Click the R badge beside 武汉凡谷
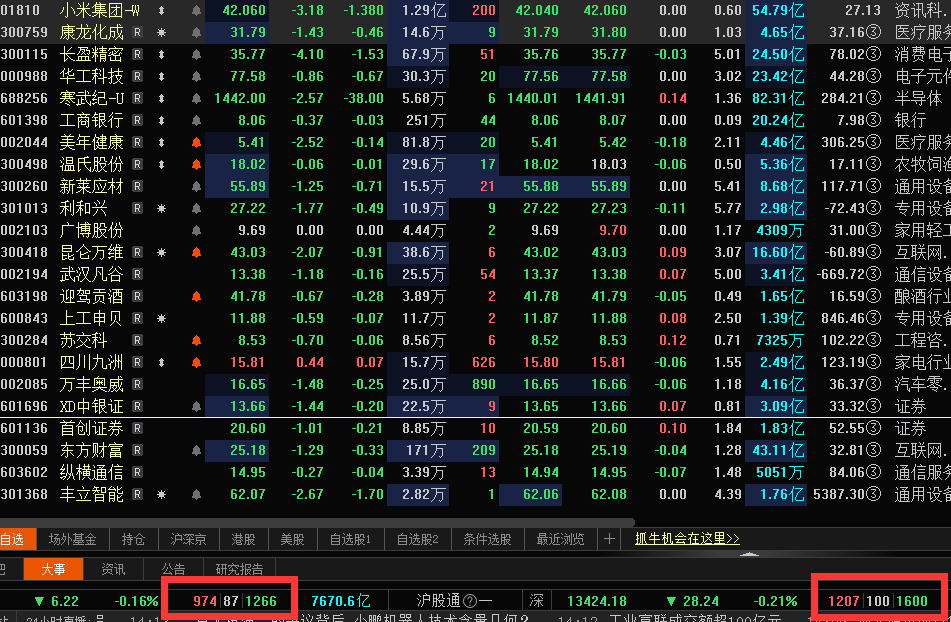951x622 pixels. point(138,275)
